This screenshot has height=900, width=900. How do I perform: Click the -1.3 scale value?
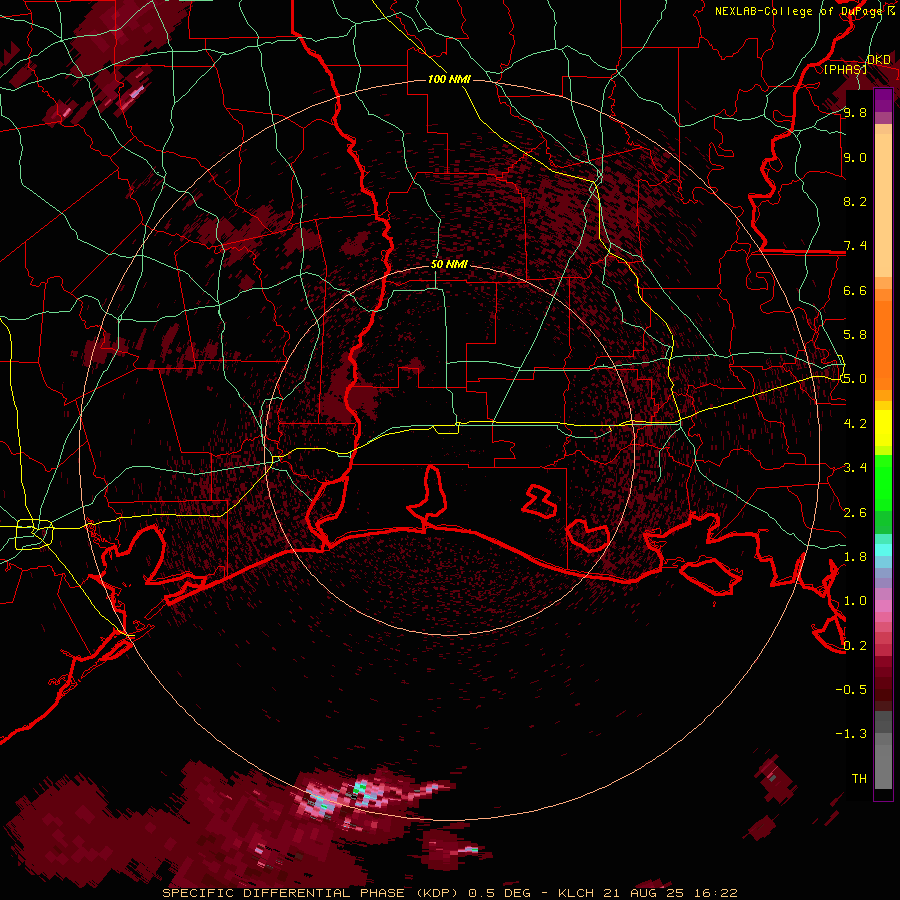pyautogui.click(x=851, y=734)
